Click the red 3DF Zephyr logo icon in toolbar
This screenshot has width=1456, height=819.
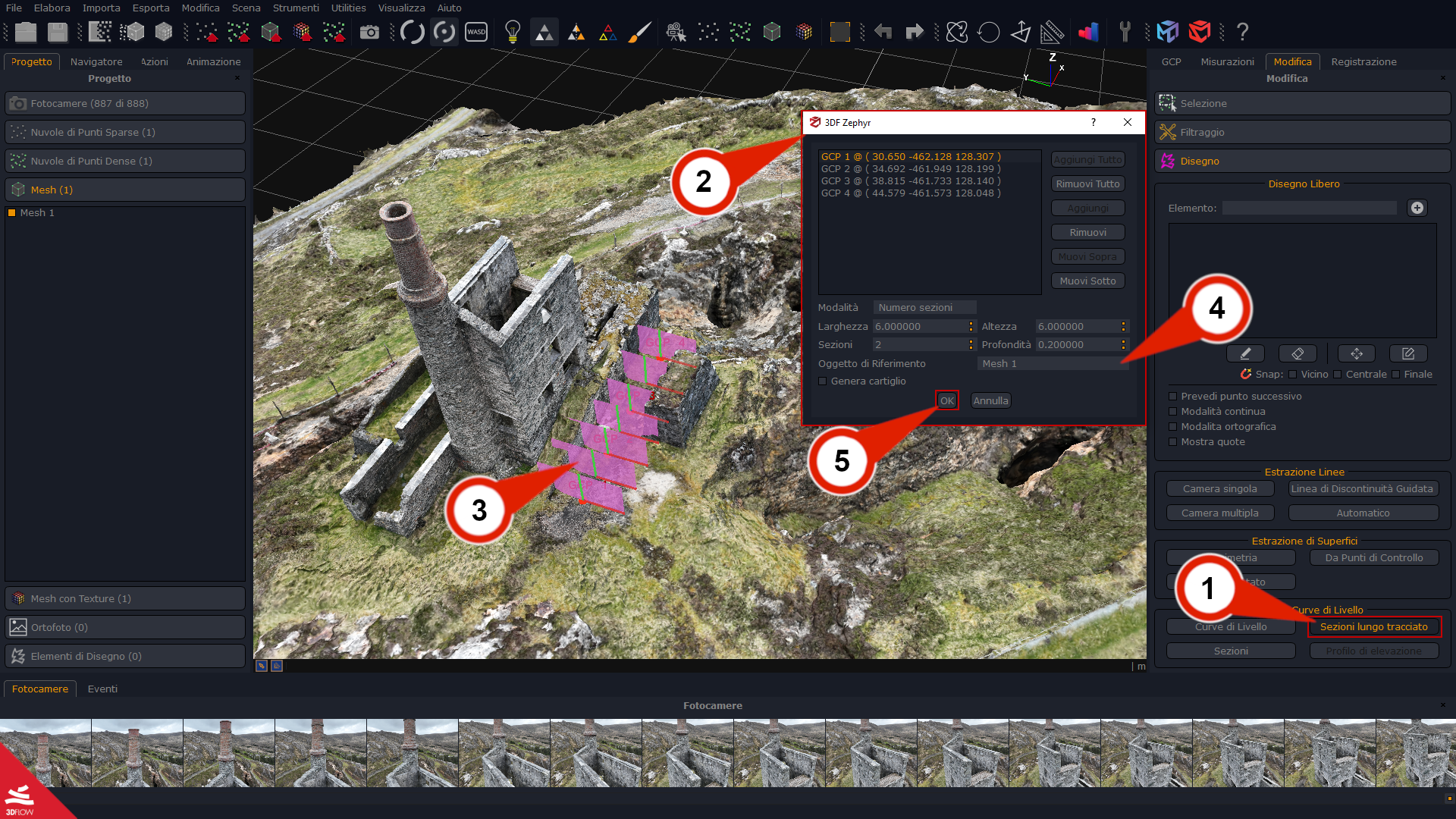(1199, 32)
